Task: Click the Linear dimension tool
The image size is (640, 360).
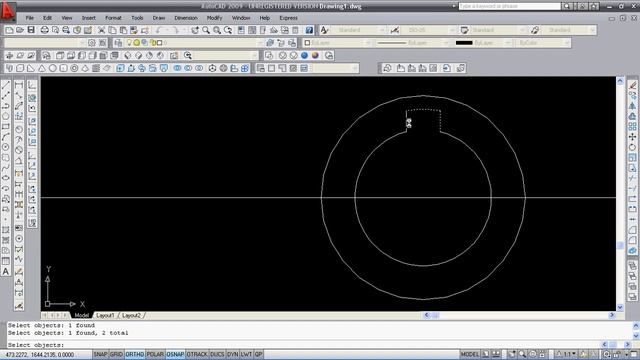Action: 19,85
